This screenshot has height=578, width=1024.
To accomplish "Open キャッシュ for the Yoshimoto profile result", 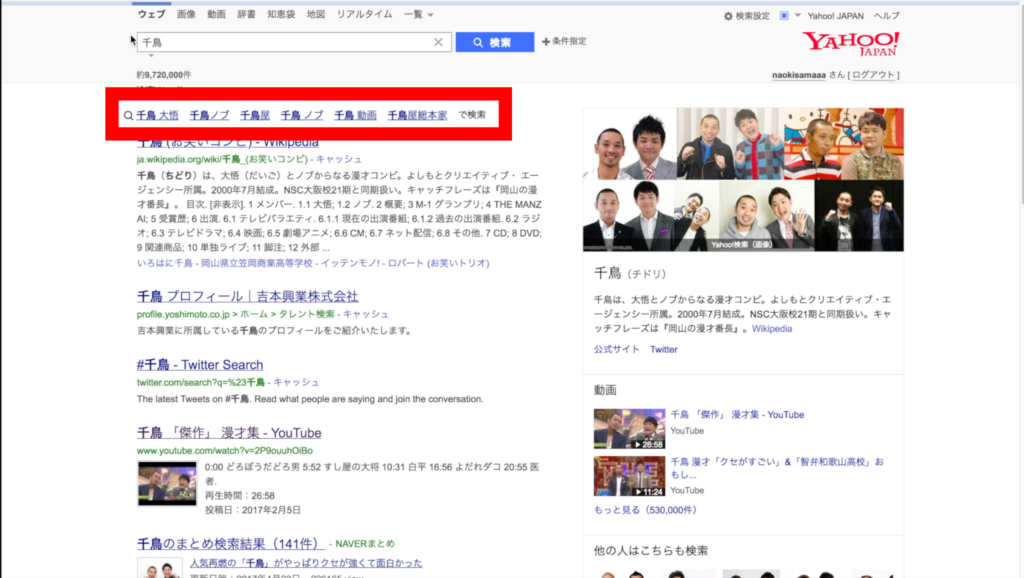I will [x=366, y=314].
